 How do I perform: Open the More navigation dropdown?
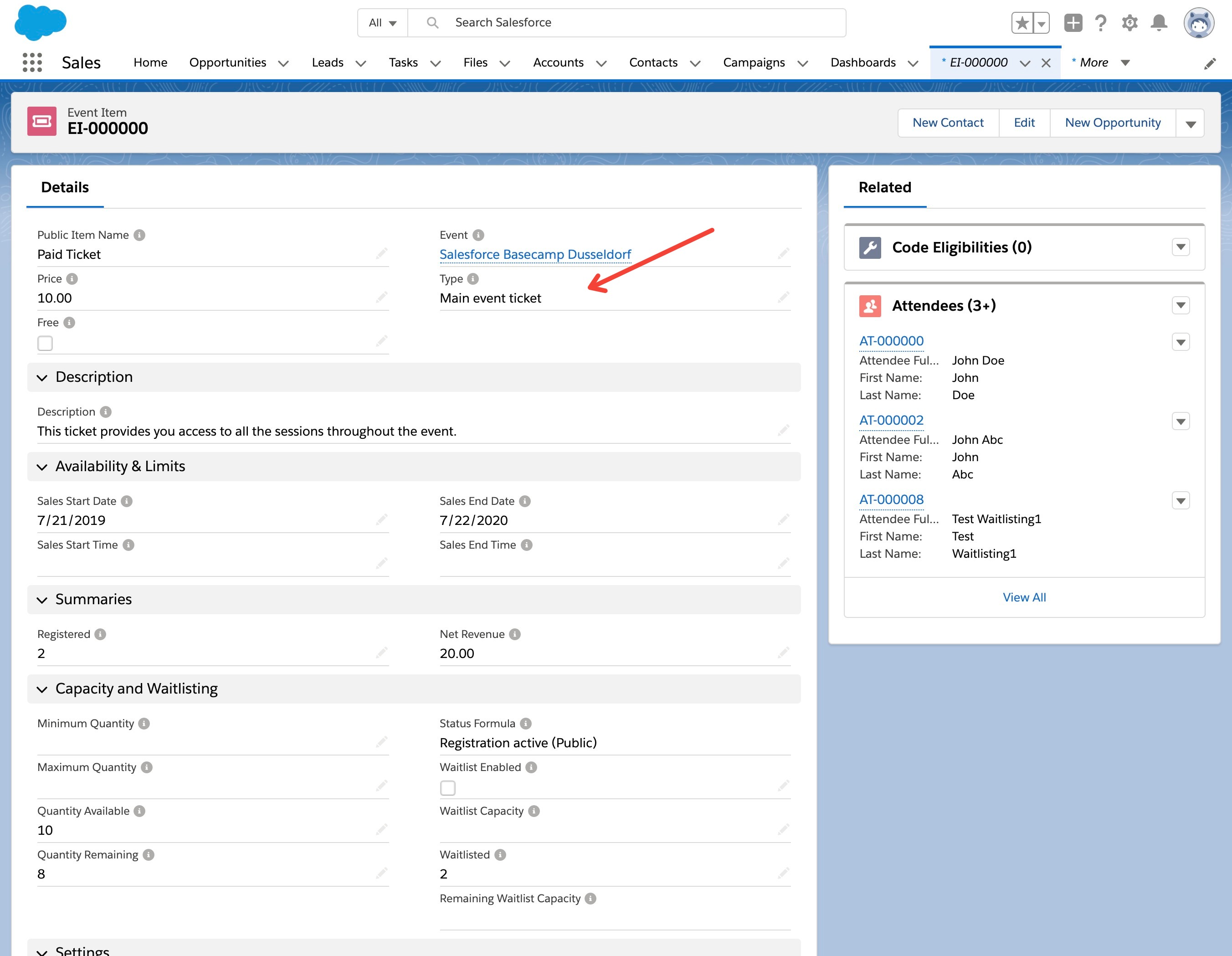tap(1101, 62)
